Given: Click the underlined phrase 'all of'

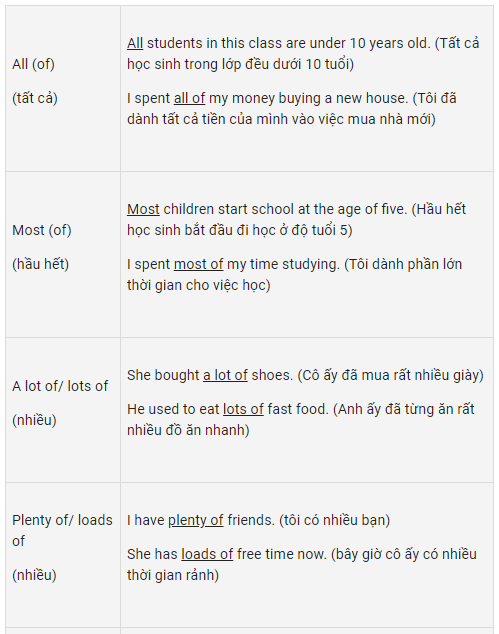Looking at the screenshot, I should point(189,98).
